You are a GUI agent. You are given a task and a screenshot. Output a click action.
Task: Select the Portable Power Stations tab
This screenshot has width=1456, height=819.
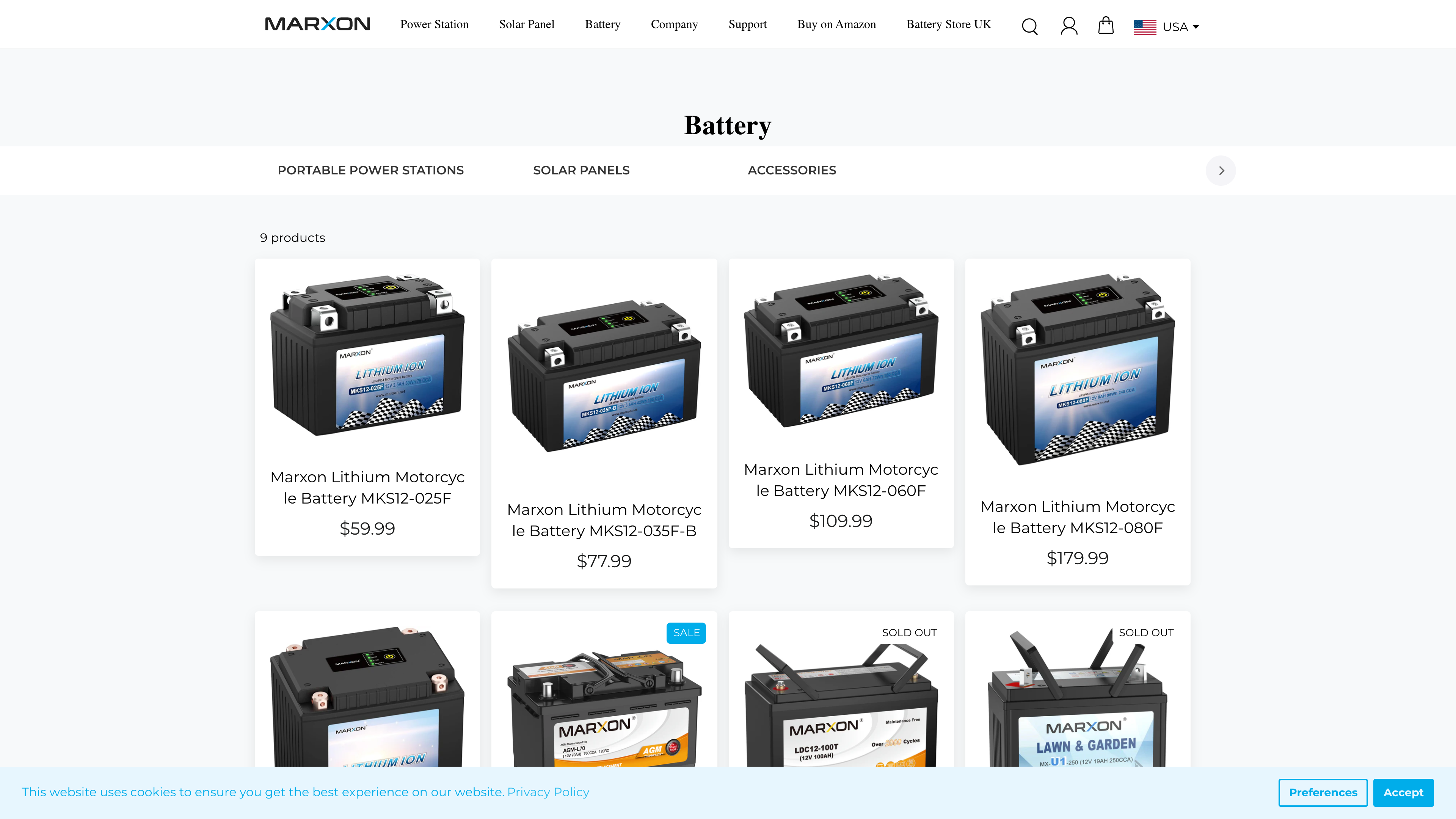370,170
